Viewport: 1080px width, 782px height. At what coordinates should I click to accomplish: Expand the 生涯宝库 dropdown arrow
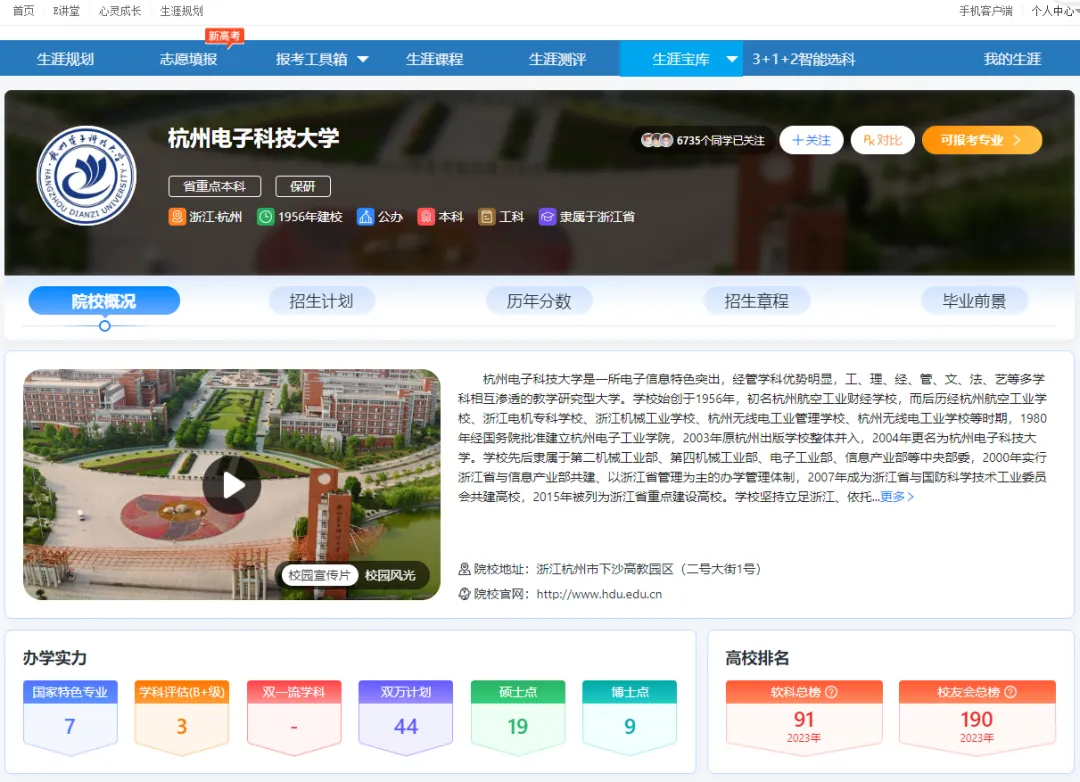(x=732, y=59)
